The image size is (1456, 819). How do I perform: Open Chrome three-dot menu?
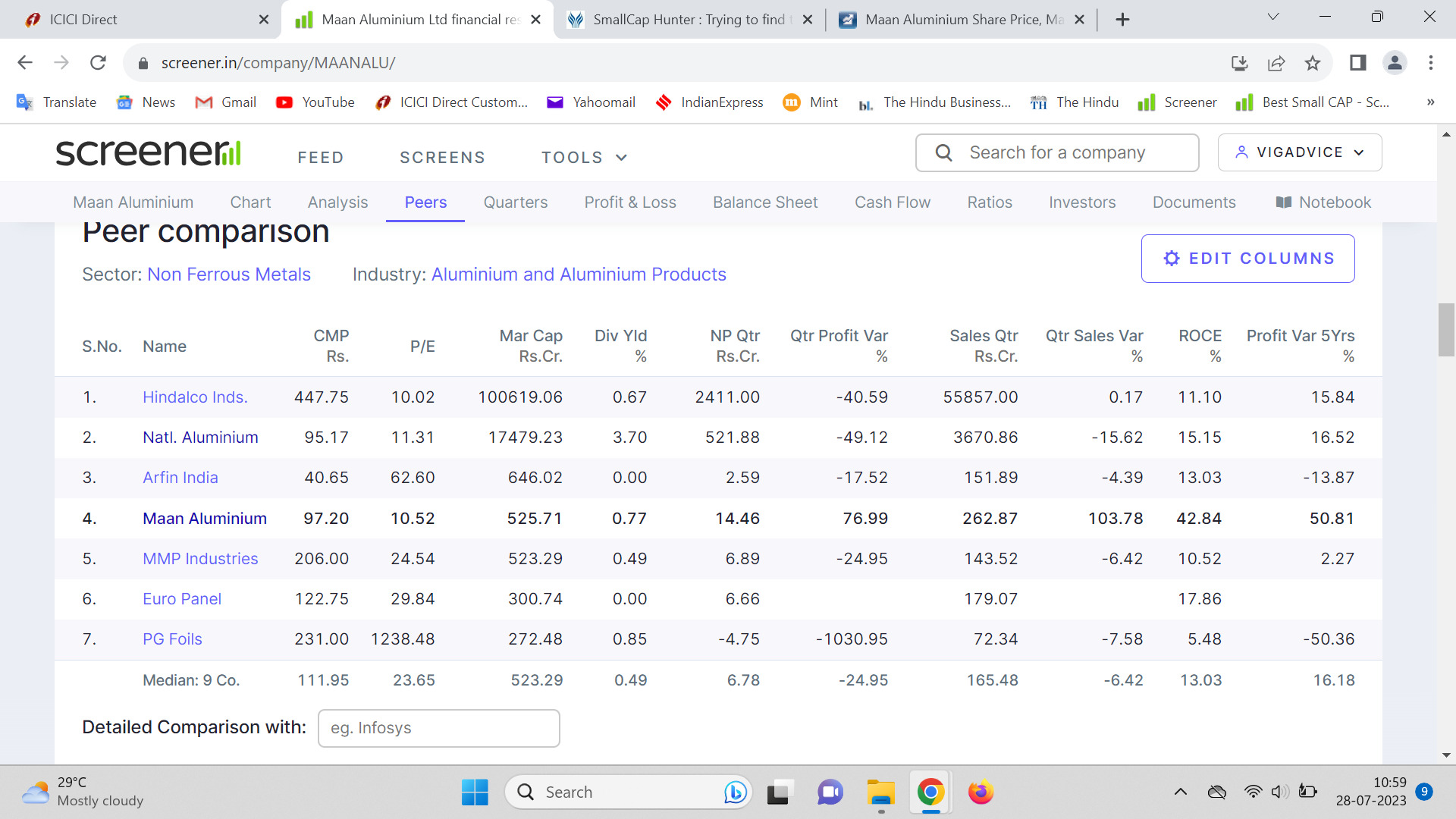pos(1431,63)
